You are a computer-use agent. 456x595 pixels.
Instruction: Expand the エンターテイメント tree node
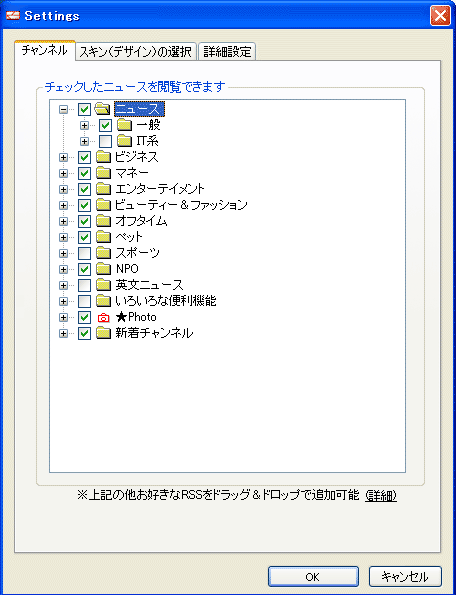click(x=64, y=189)
